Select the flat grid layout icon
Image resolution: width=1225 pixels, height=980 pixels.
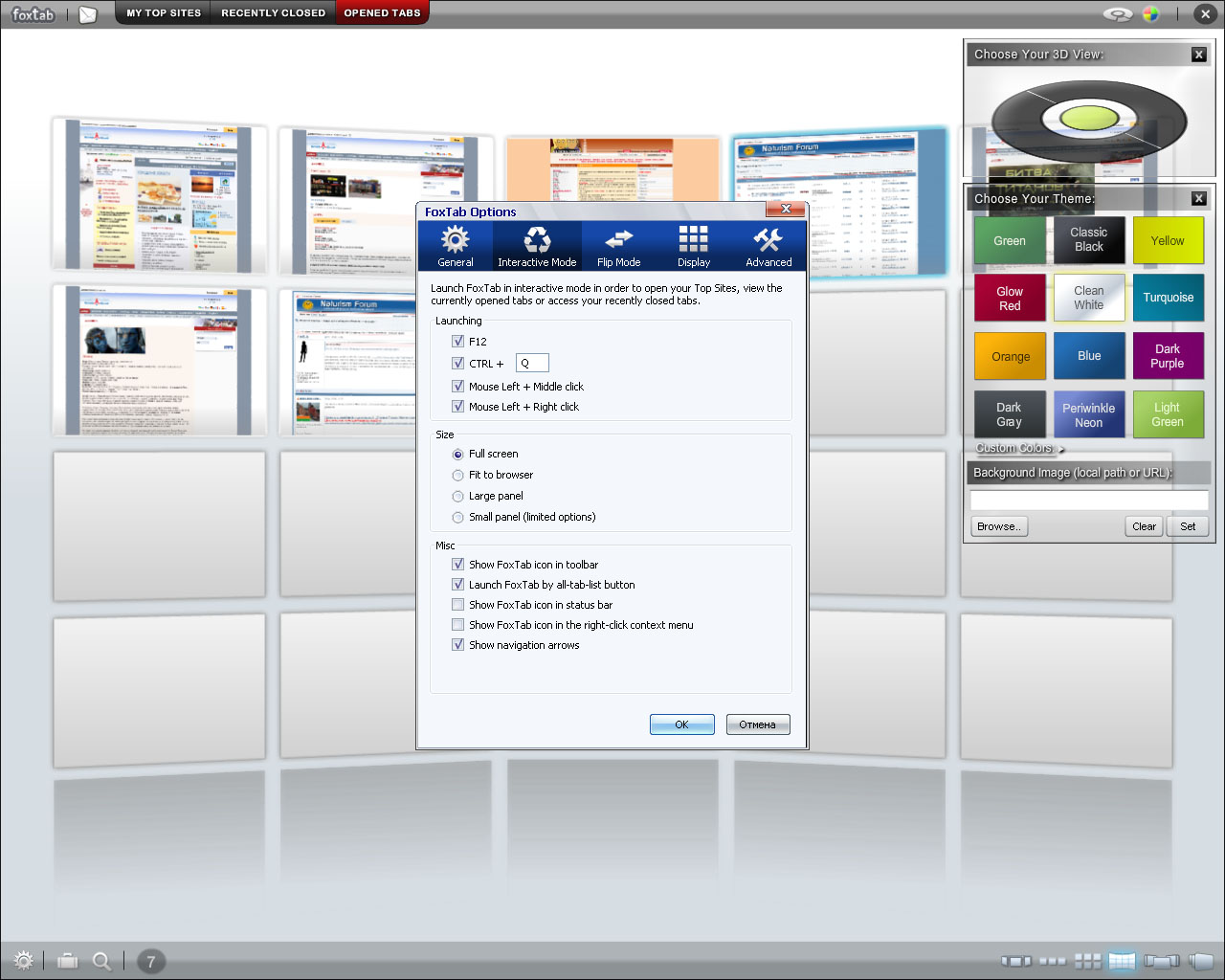pyautogui.click(x=1087, y=961)
